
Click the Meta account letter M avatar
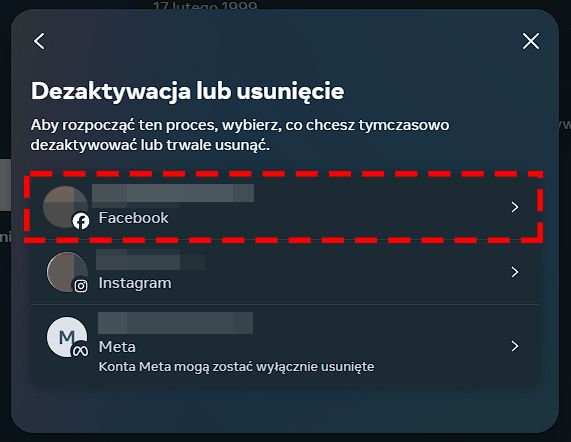coord(67,337)
